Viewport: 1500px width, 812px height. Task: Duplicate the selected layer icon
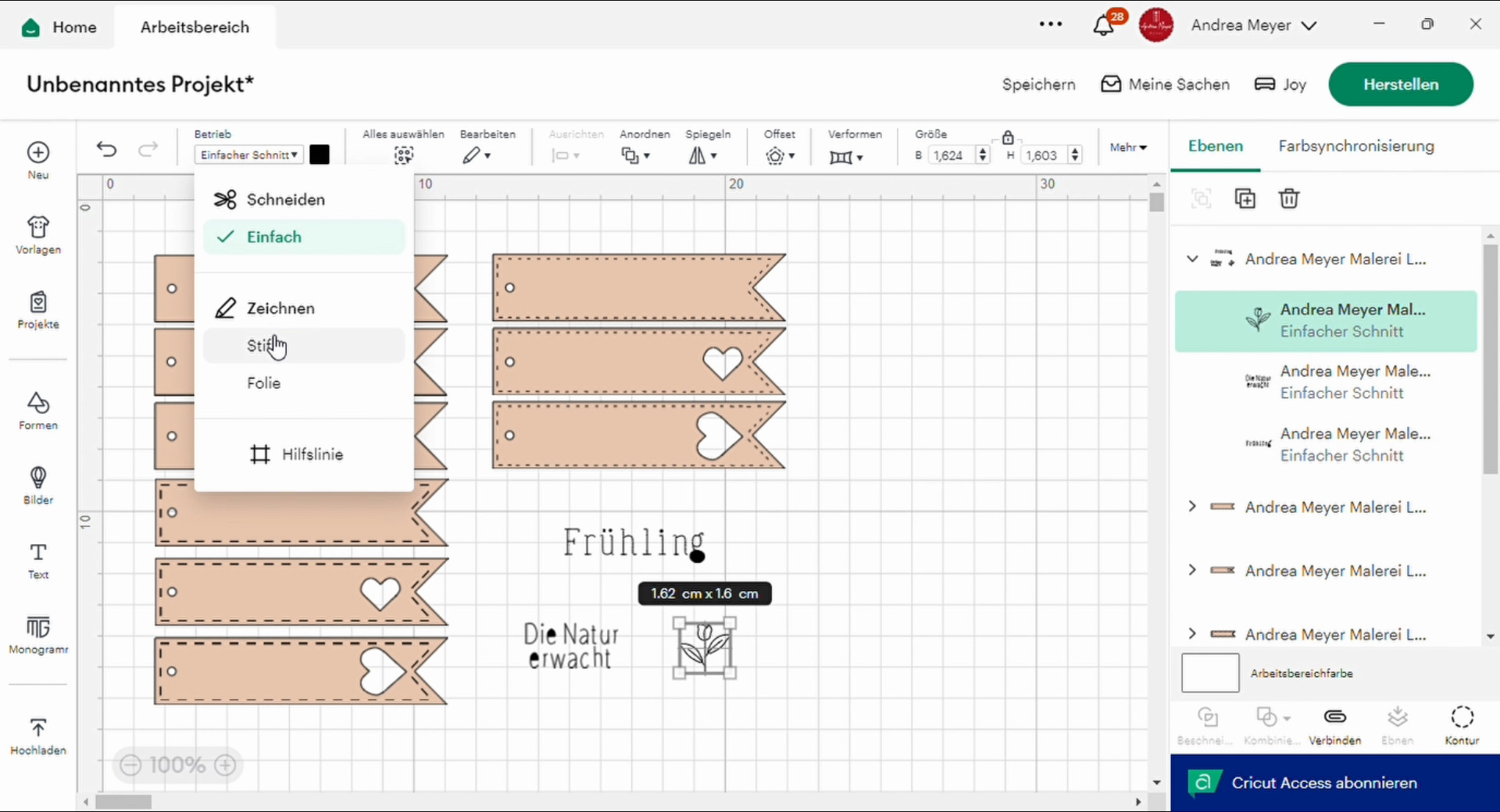point(1245,199)
